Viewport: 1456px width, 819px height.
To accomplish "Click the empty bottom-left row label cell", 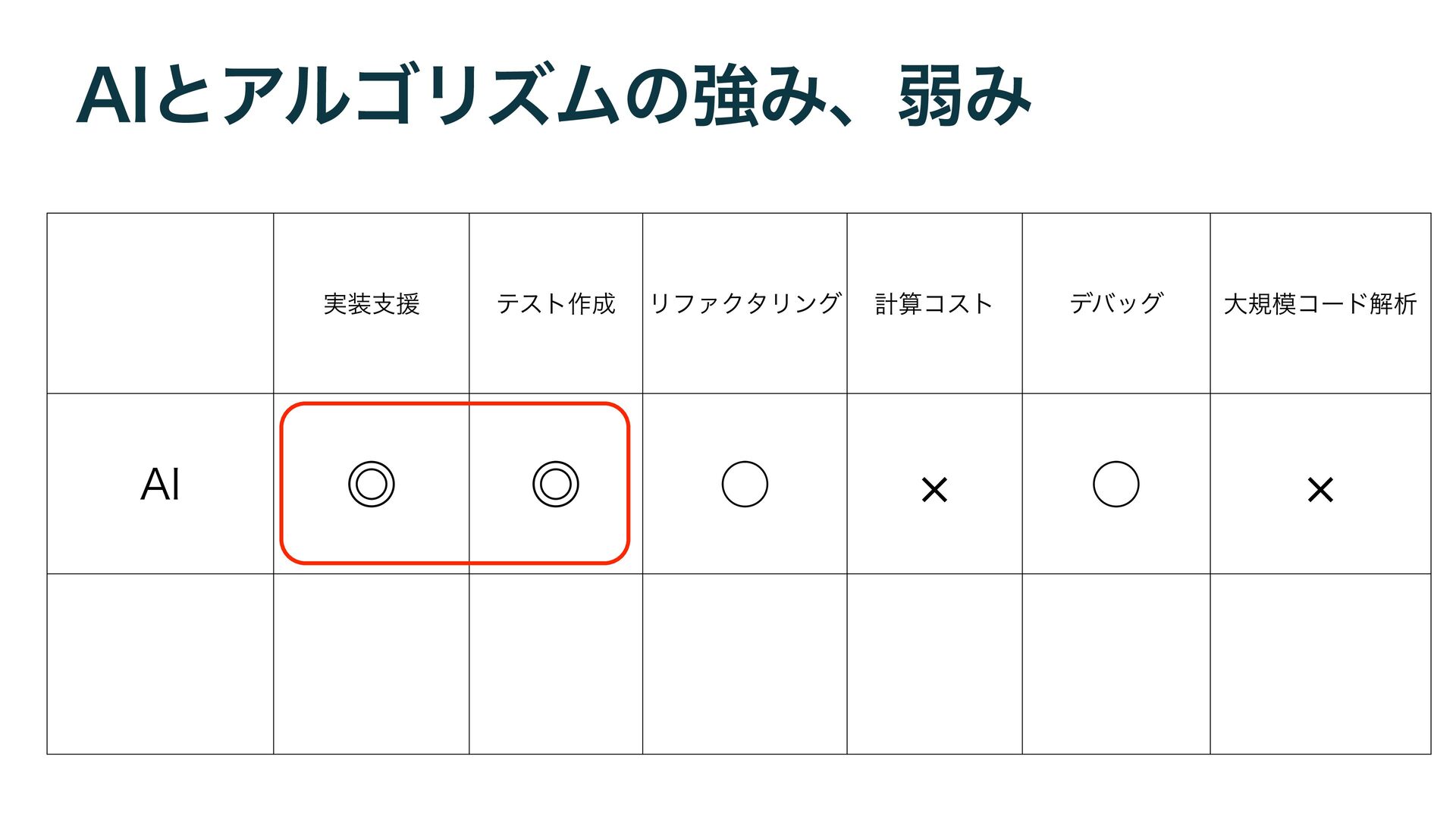I will coord(160,664).
